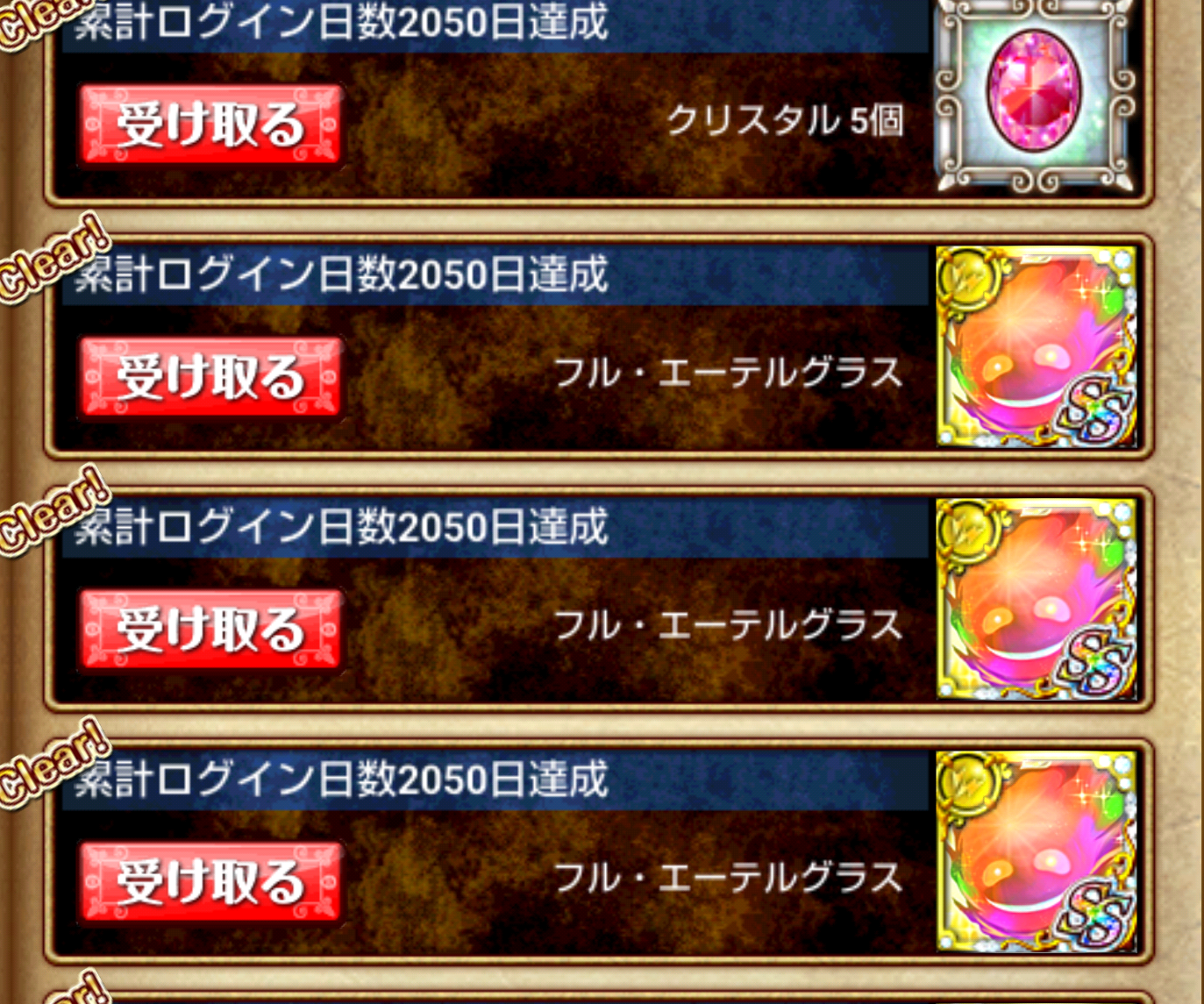Claim the クリスタル 5個 reward with 受け取る
Screen dimensions: 1204x1004
point(210,125)
